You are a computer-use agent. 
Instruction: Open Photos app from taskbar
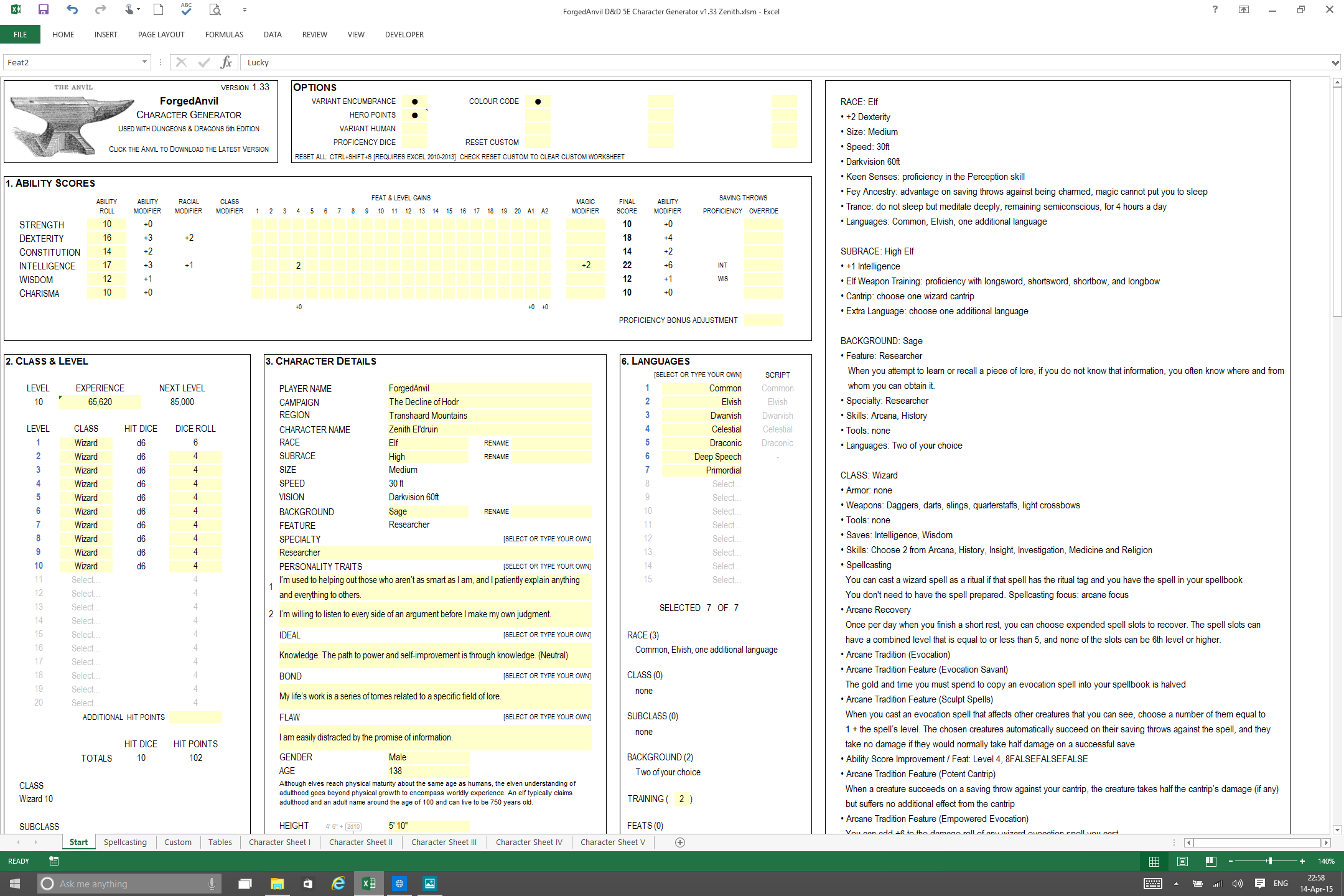(x=430, y=884)
